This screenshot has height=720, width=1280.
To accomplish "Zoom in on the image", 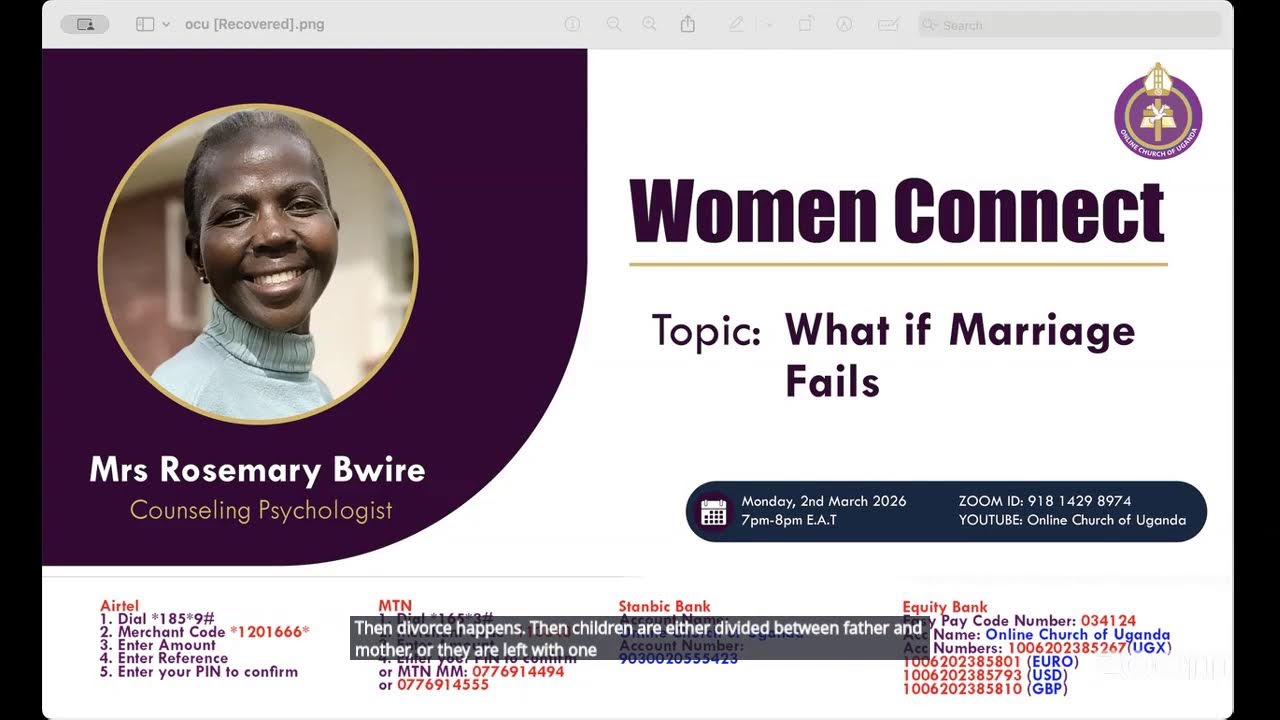I will tap(650, 24).
